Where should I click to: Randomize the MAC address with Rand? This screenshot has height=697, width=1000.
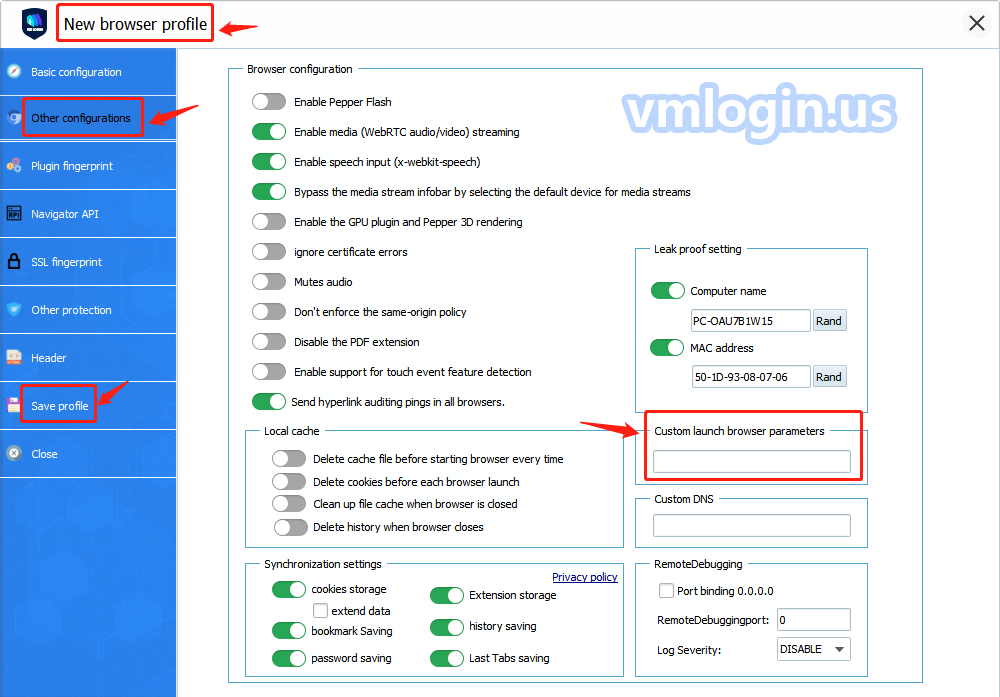click(x=828, y=377)
